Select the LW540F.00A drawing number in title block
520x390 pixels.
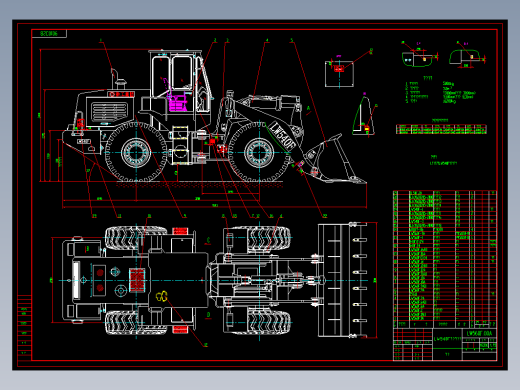click(x=479, y=333)
